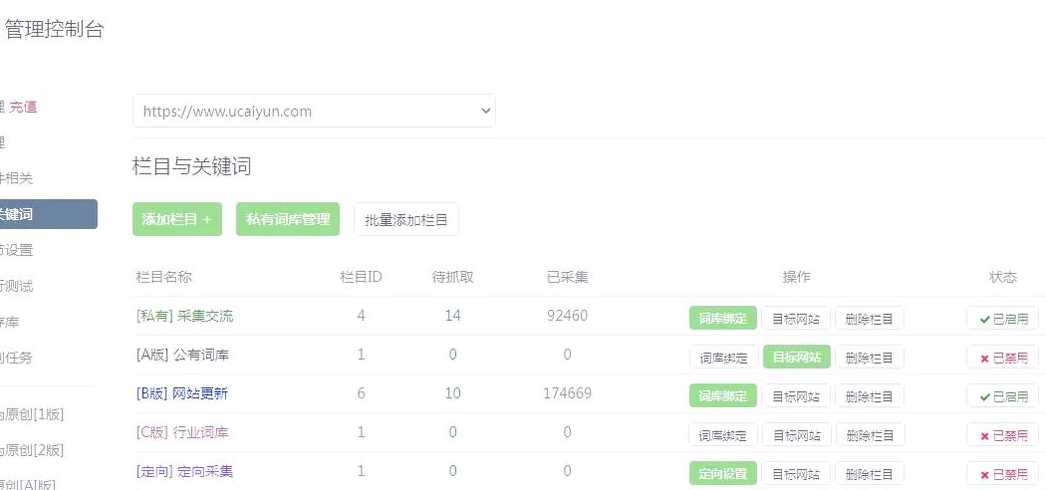Open the [定向] 定向采集 column link
1046x490 pixels.
coord(184,471)
